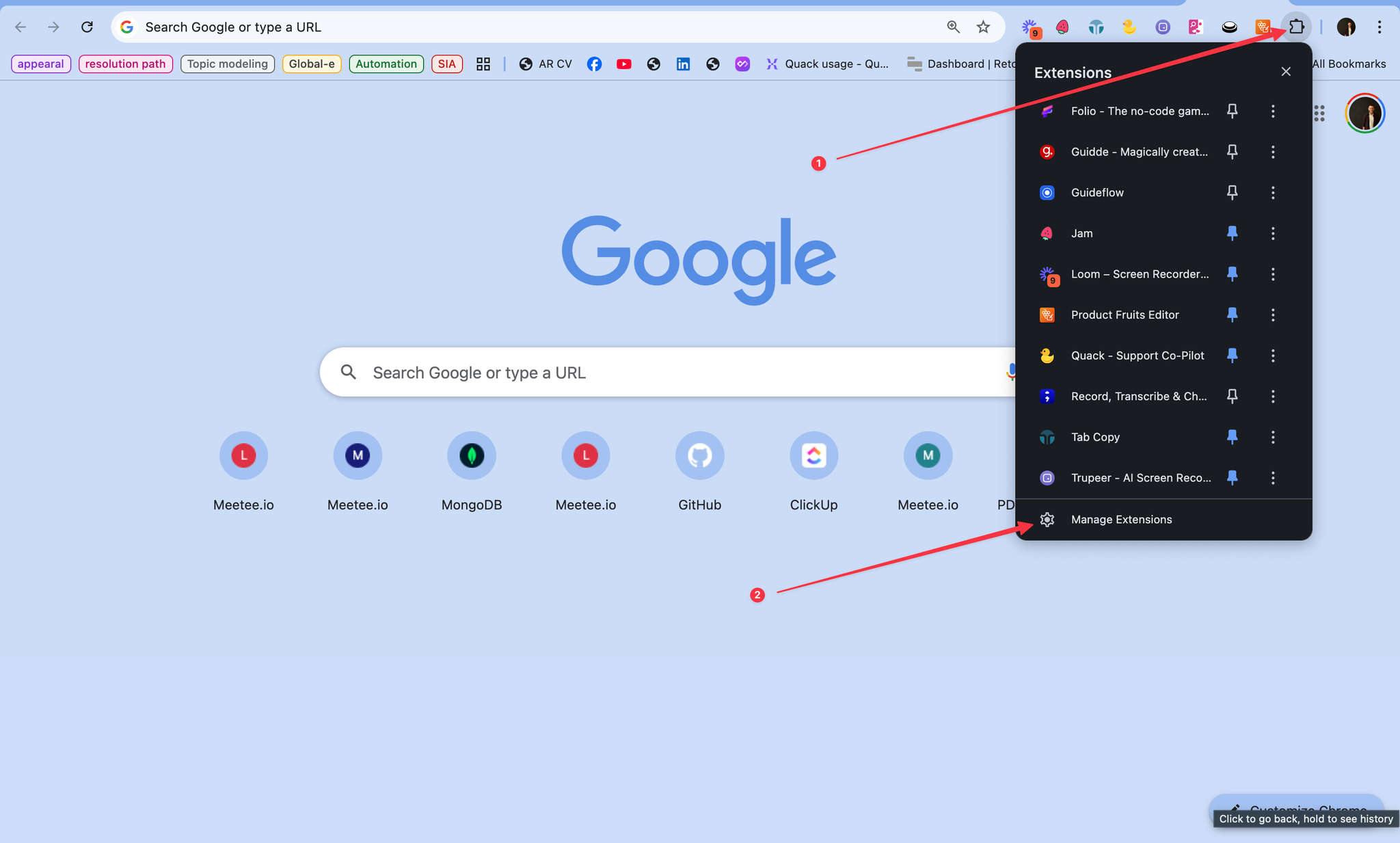Open the 'resolution path' bookmark
This screenshot has width=1400, height=843.
coord(125,64)
